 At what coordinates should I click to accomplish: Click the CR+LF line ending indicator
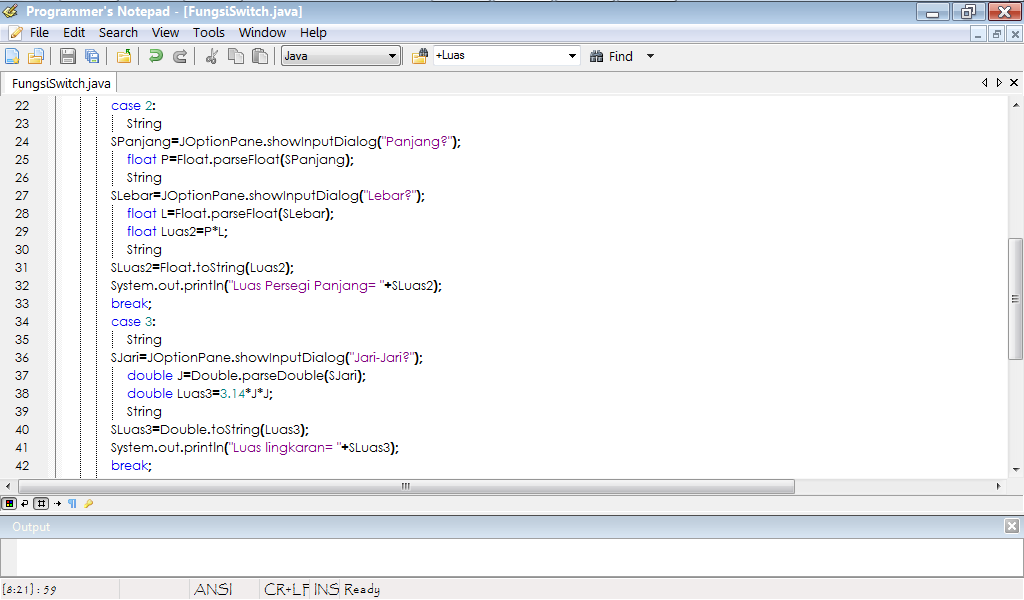click(x=286, y=590)
